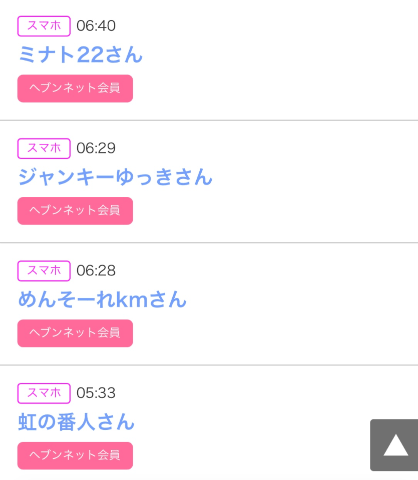Select the 06:29 timestamp

click(x=96, y=148)
